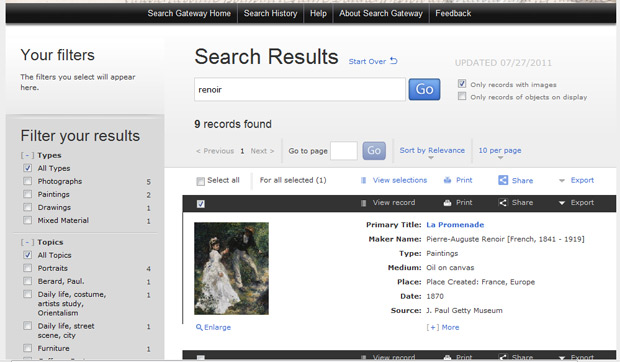Check the Furniture topic filter

pos(27,348)
